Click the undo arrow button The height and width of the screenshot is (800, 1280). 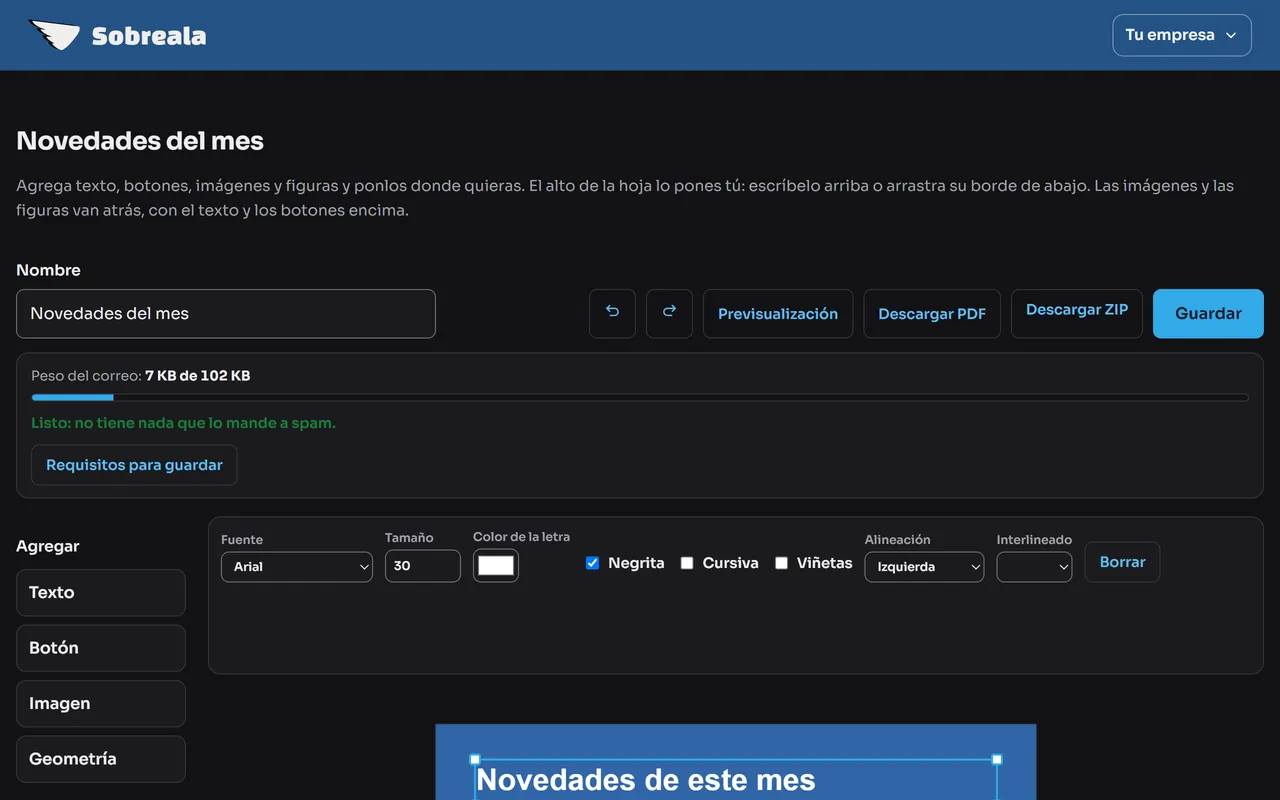point(612,313)
